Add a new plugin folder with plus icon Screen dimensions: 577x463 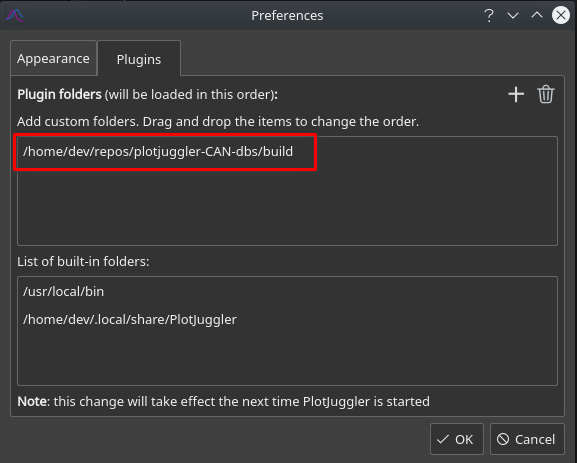click(516, 95)
